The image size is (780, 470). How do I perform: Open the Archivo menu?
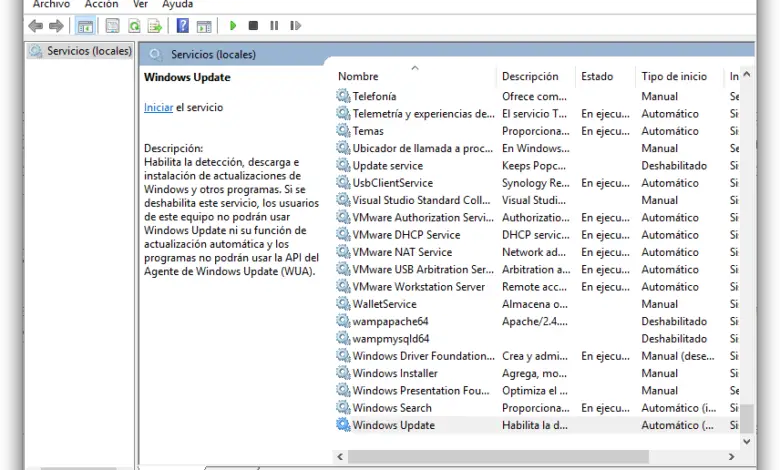pyautogui.click(x=51, y=4)
